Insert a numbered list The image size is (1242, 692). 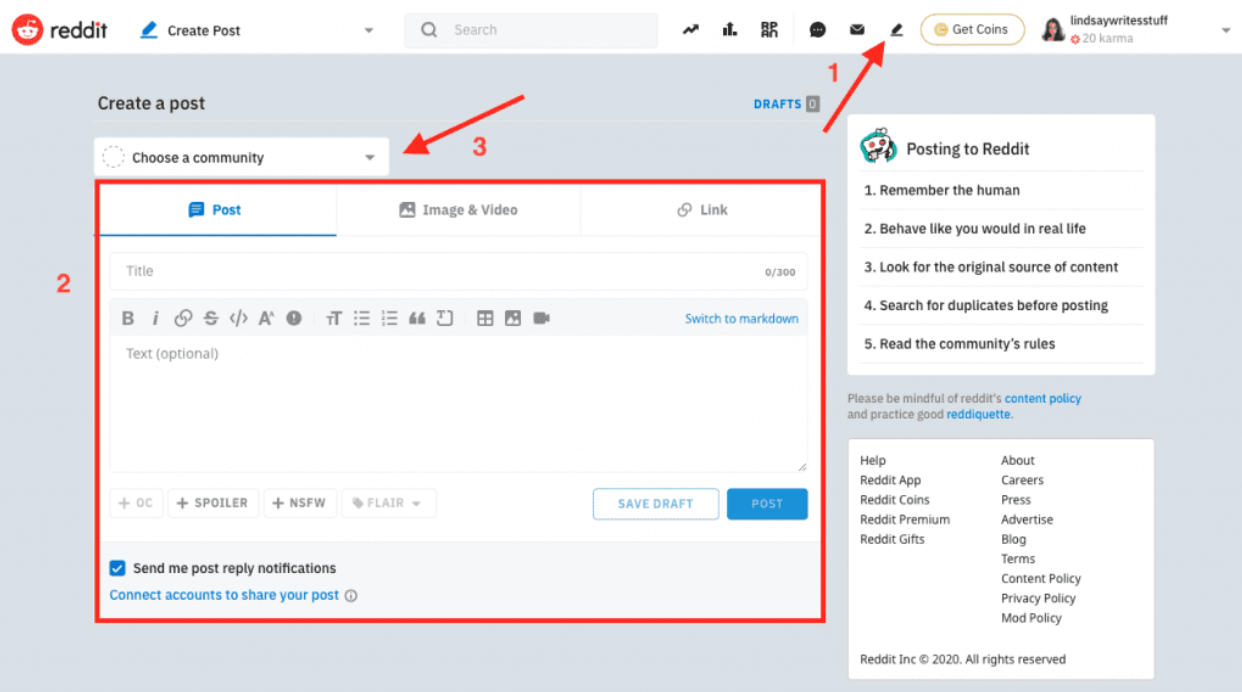point(390,318)
